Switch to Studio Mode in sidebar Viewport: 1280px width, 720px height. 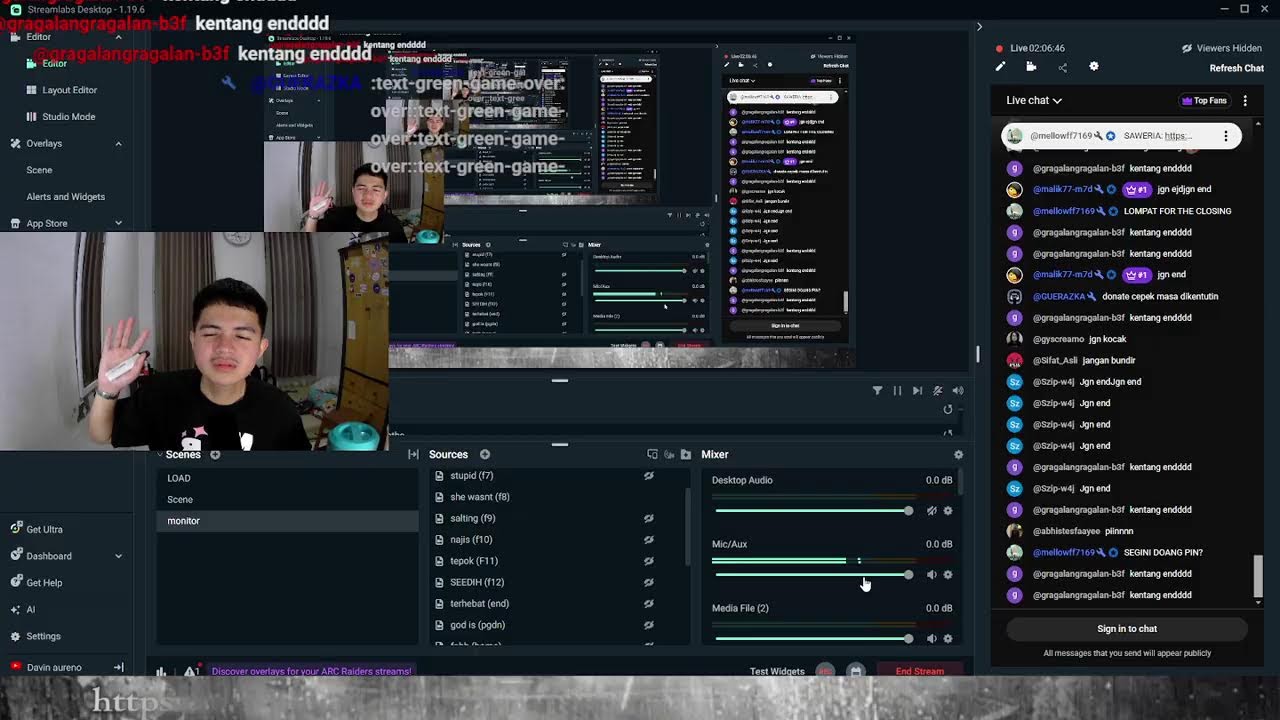pos(69,117)
